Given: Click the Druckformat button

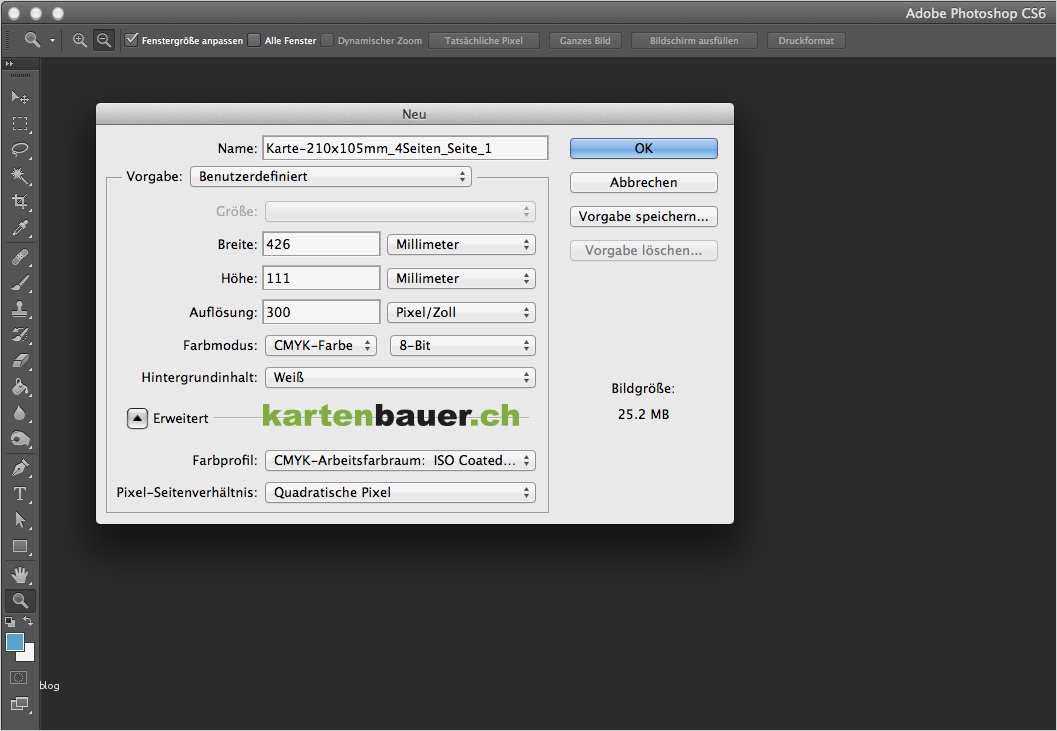Looking at the screenshot, I should pos(806,40).
